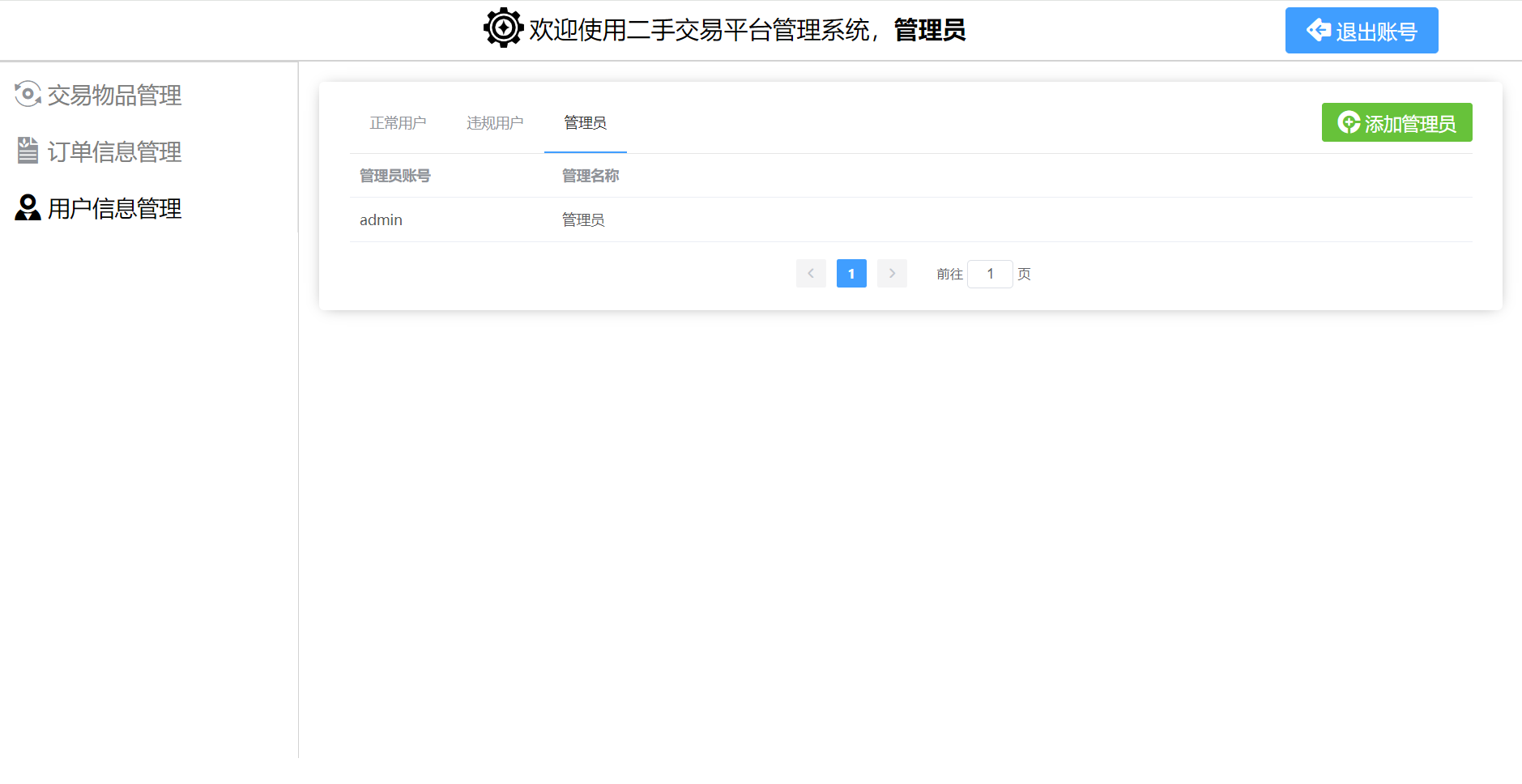The width and height of the screenshot is (1522, 784).
Task: Select the 用户信息管理 person icon
Action: (x=27, y=208)
